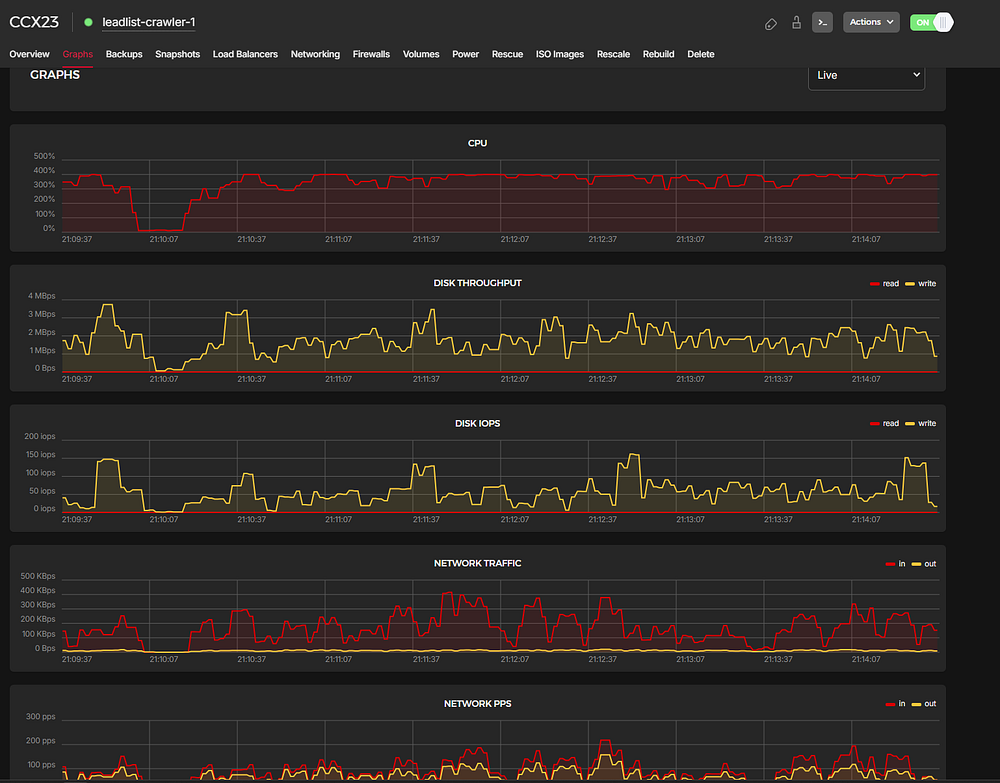Click the yellow write legend in Disk Throughput
Viewport: 1000px width, 783px height.
click(920, 284)
